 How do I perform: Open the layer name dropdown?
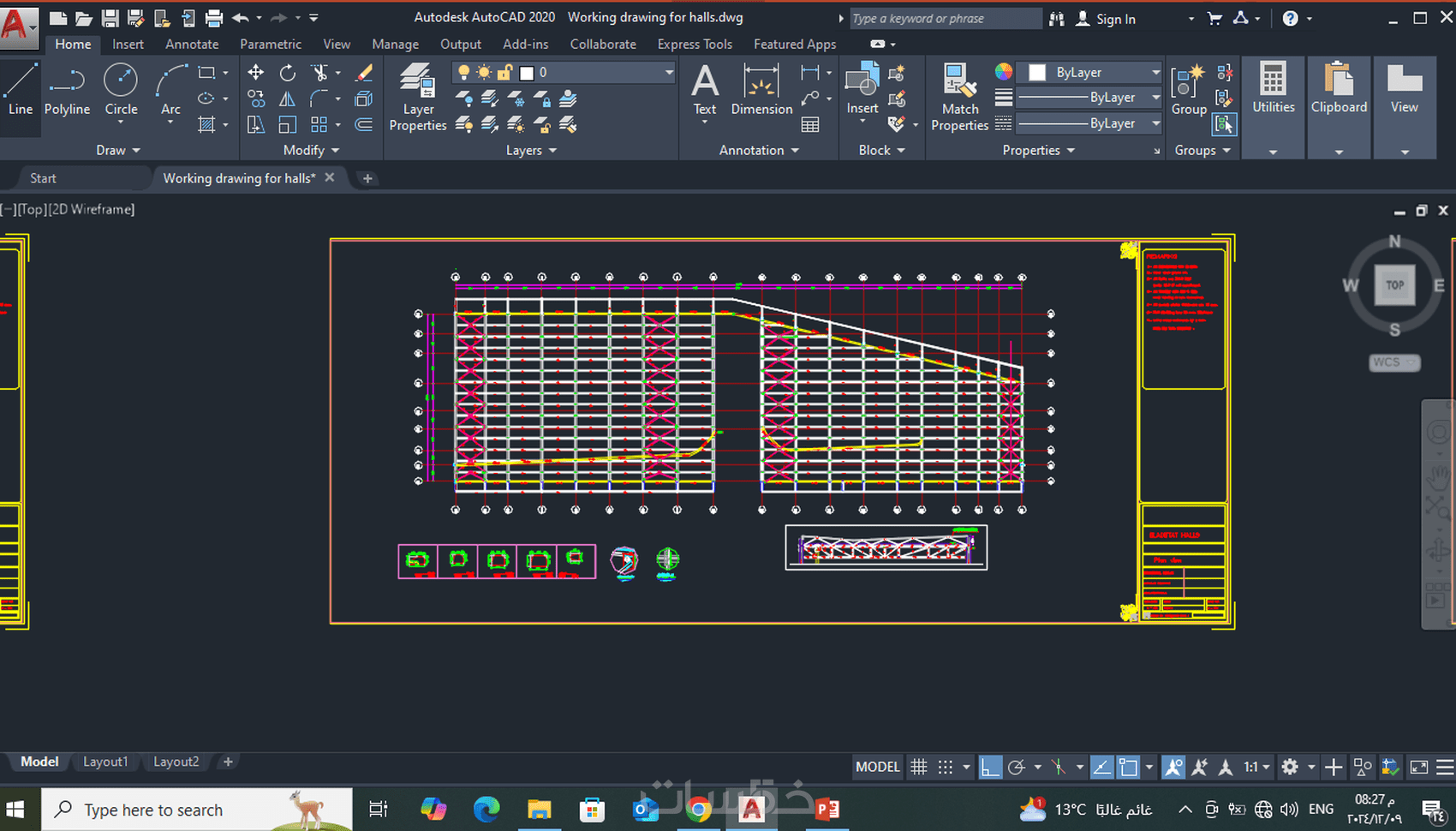coord(668,73)
